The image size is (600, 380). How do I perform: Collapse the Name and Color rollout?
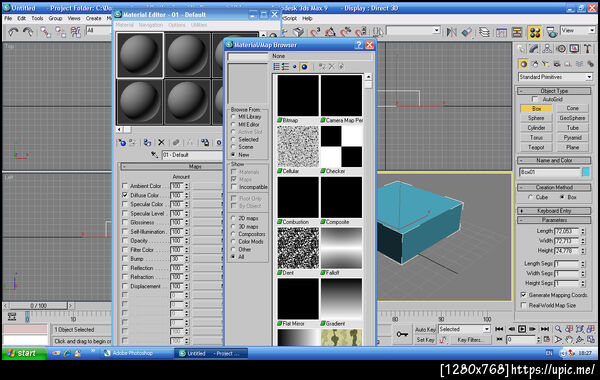coord(554,160)
